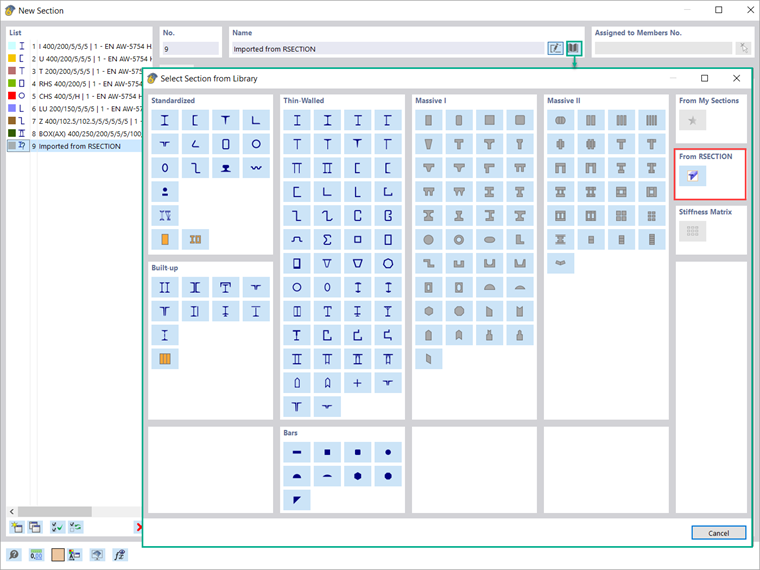Pick the Thin-Walled pi-shaped section icon
Viewport: 760px width, 570px height.
click(x=297, y=168)
